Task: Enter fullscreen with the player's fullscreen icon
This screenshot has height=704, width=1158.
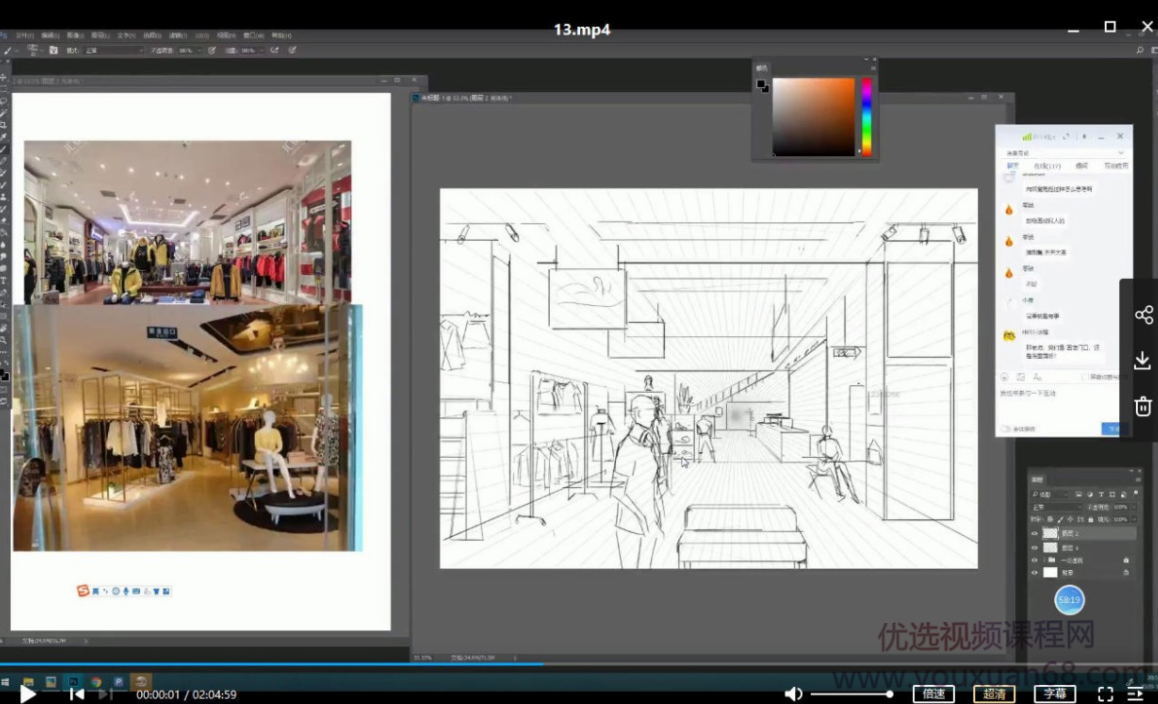Action: tap(1105, 692)
